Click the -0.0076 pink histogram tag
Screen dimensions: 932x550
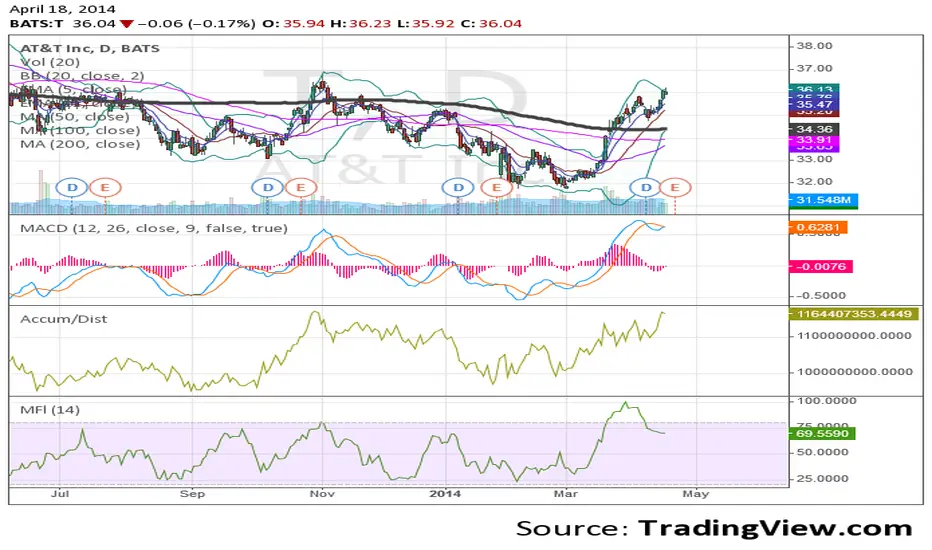coord(821,266)
